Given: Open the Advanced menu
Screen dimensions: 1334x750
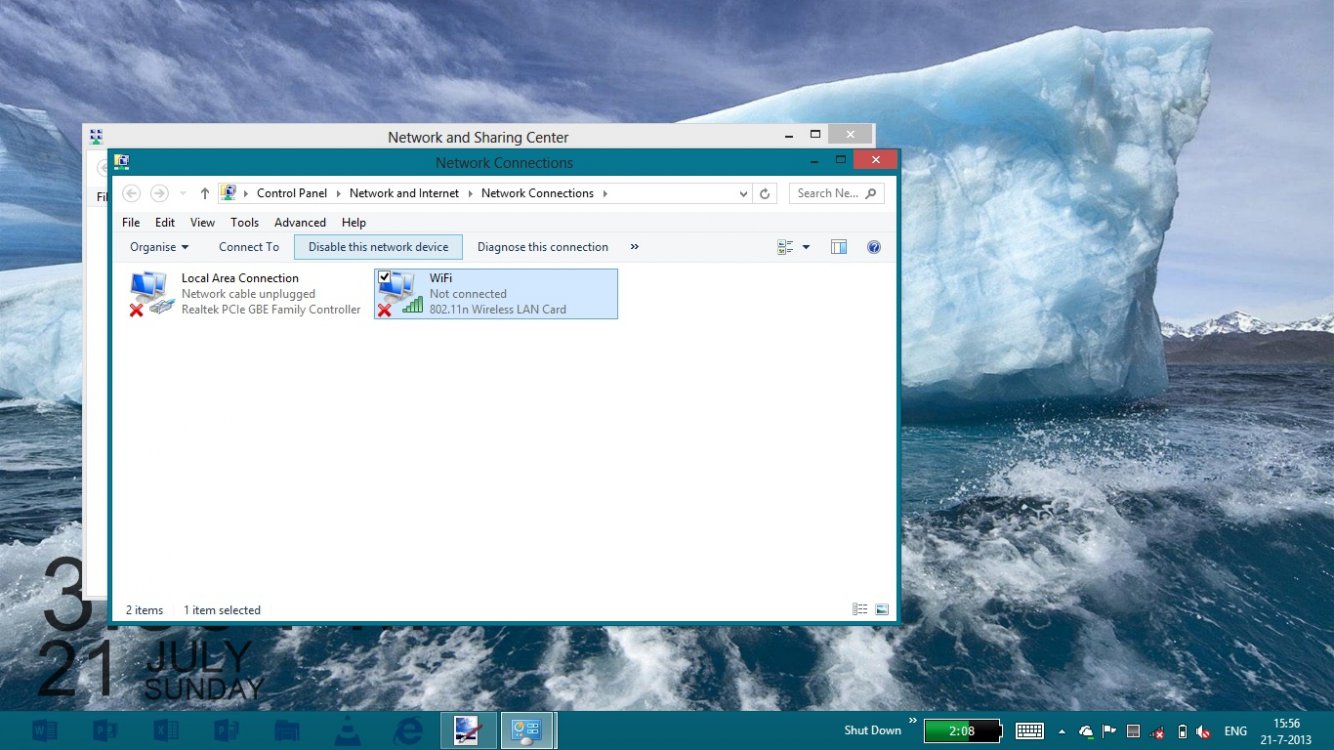Looking at the screenshot, I should (x=300, y=222).
